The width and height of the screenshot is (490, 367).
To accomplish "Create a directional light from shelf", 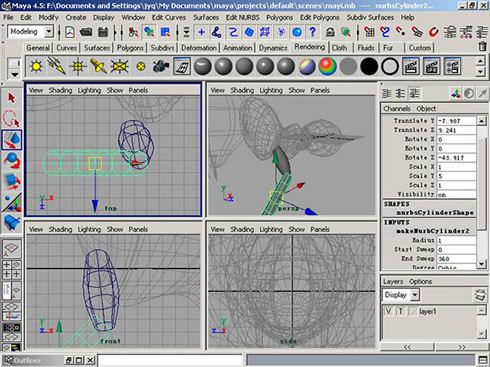I will (57, 66).
